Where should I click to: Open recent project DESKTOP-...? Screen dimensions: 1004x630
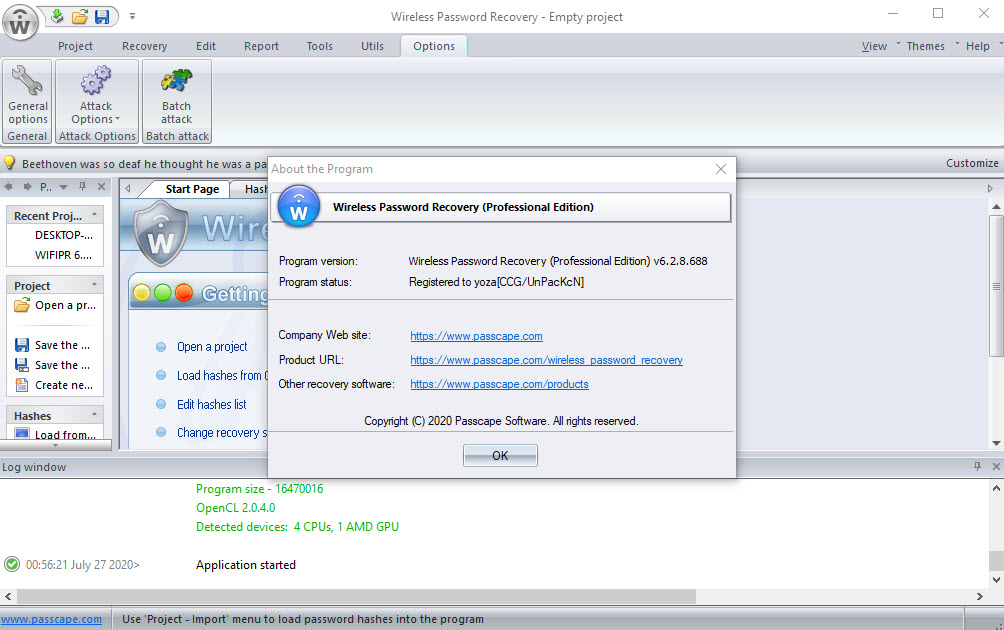pyautogui.click(x=63, y=235)
